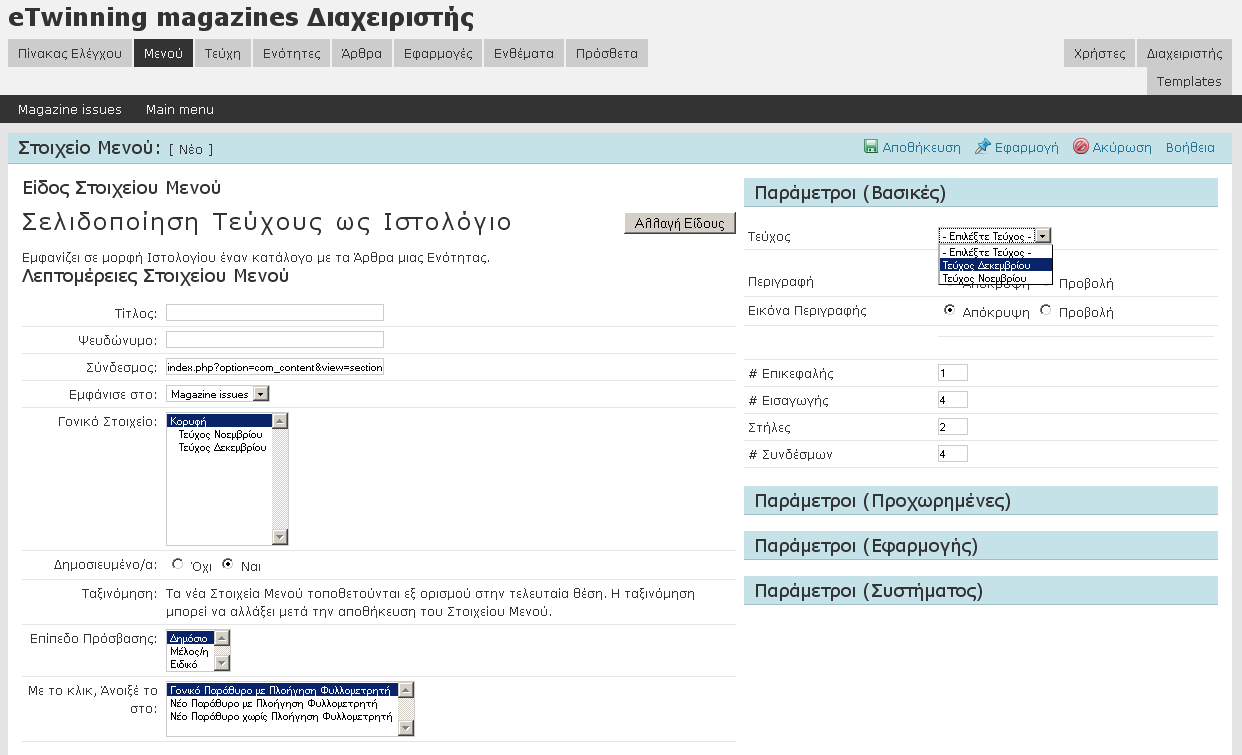
Task: Open the Templates tab
Action: point(1189,81)
